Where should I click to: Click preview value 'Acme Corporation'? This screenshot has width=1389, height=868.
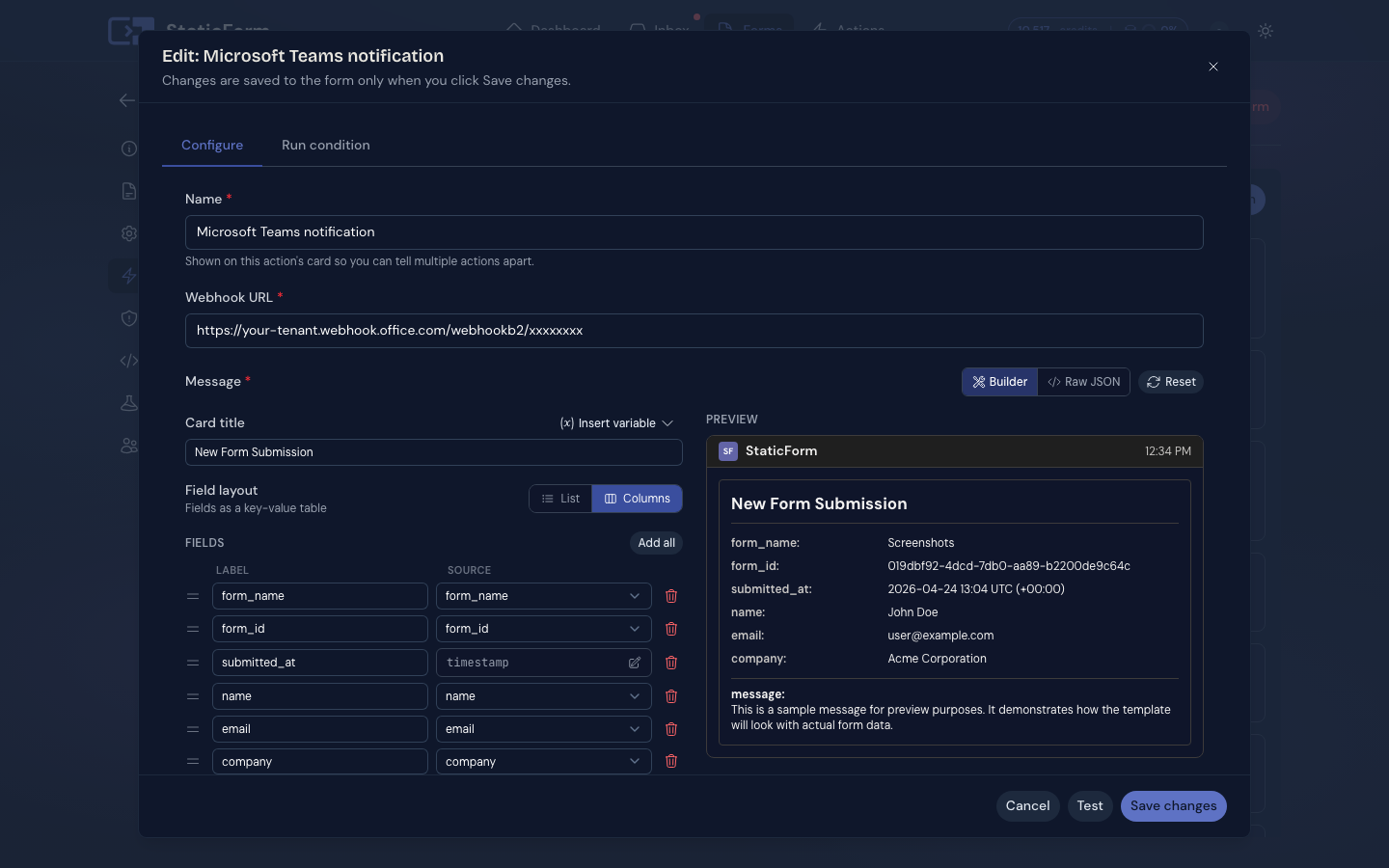(x=937, y=659)
